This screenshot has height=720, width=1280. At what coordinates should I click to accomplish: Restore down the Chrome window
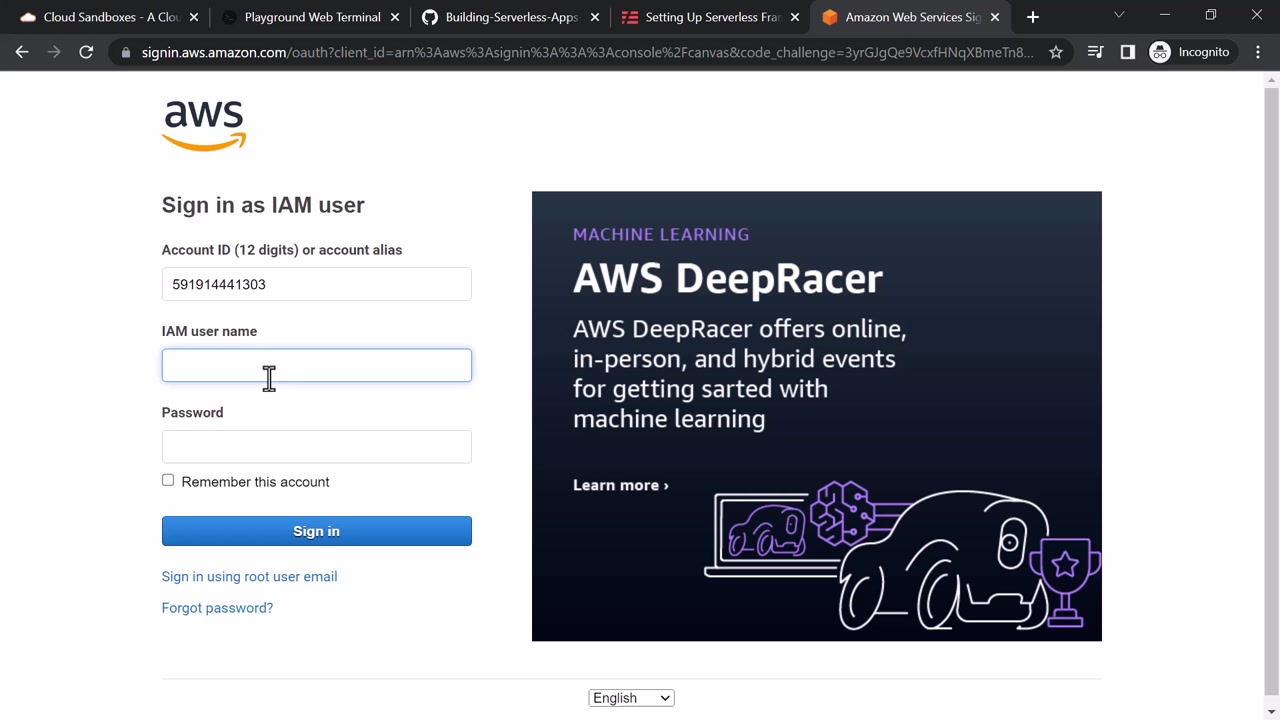[x=1211, y=16]
